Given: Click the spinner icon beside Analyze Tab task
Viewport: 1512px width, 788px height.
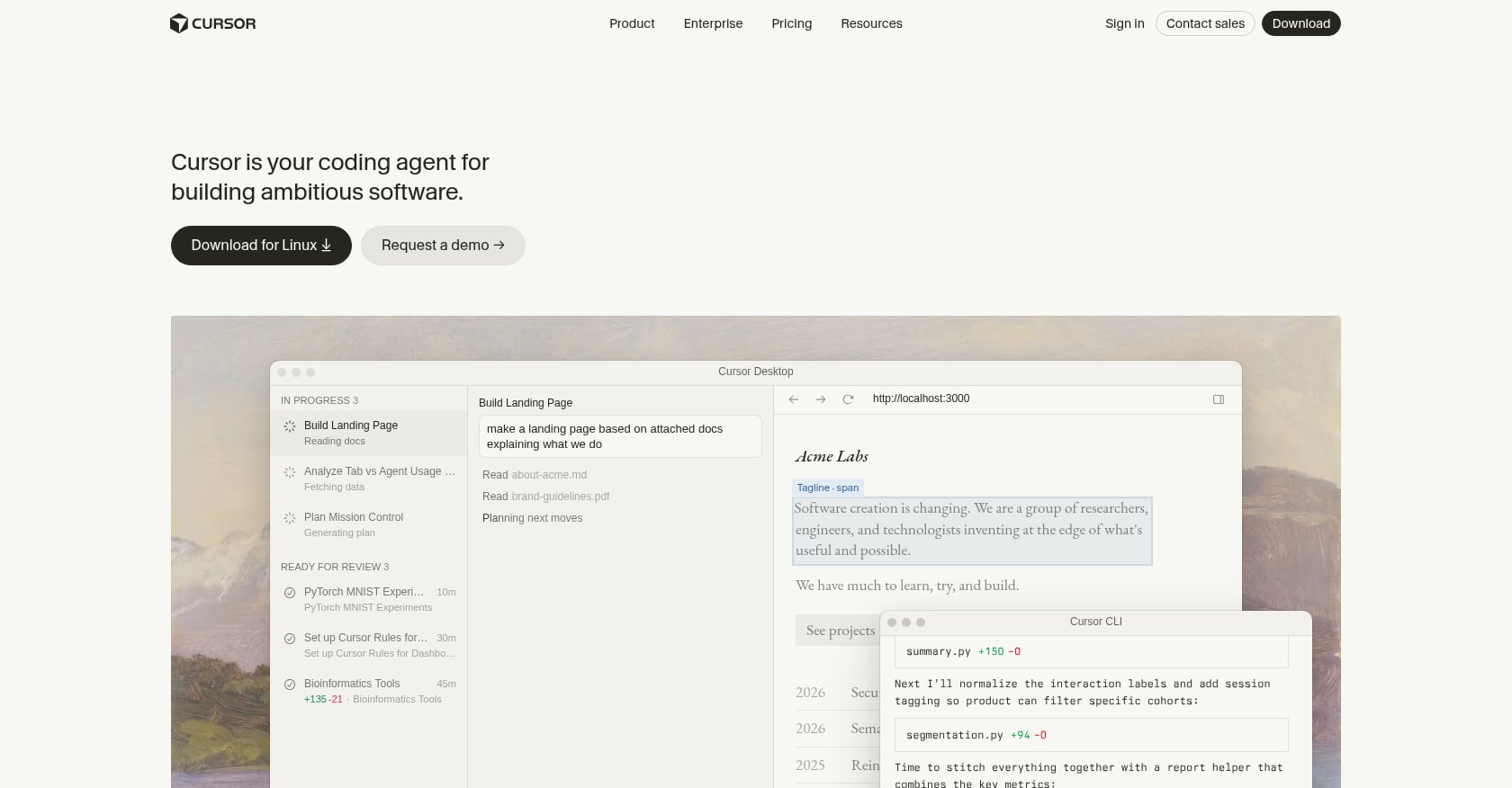Looking at the screenshot, I should [x=290, y=472].
